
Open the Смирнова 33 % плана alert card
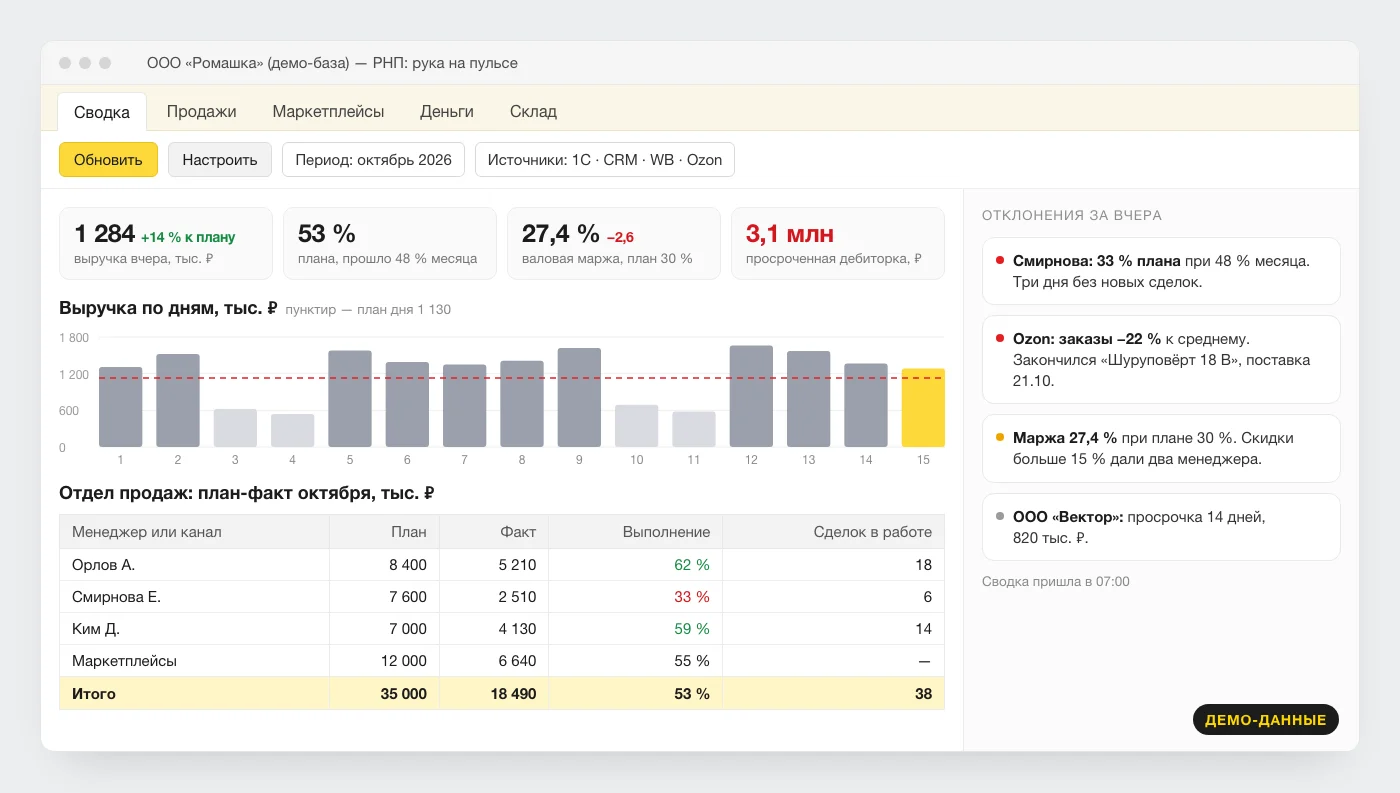(1161, 271)
